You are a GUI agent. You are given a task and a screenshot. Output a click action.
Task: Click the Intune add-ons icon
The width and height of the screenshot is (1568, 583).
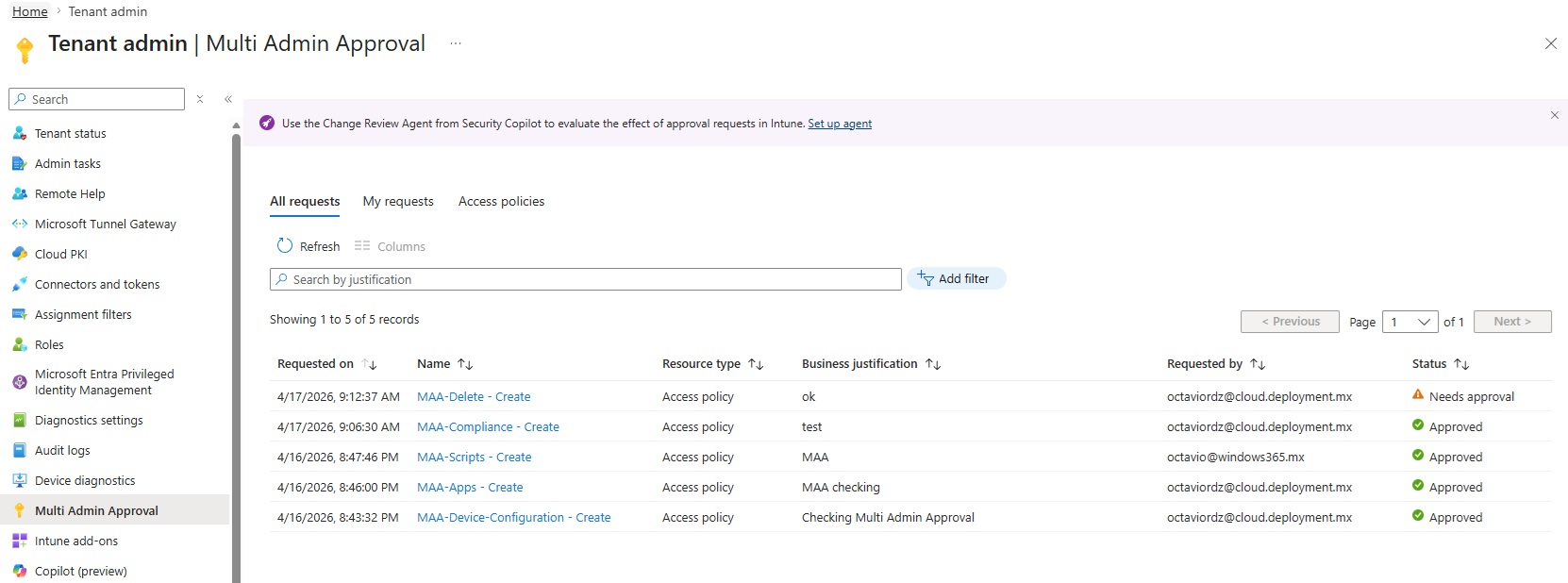click(20, 541)
